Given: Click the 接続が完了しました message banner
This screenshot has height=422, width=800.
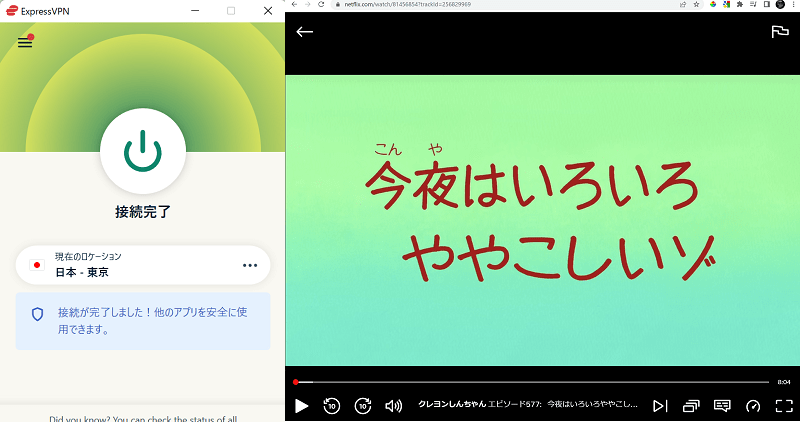Looking at the screenshot, I should (143, 321).
